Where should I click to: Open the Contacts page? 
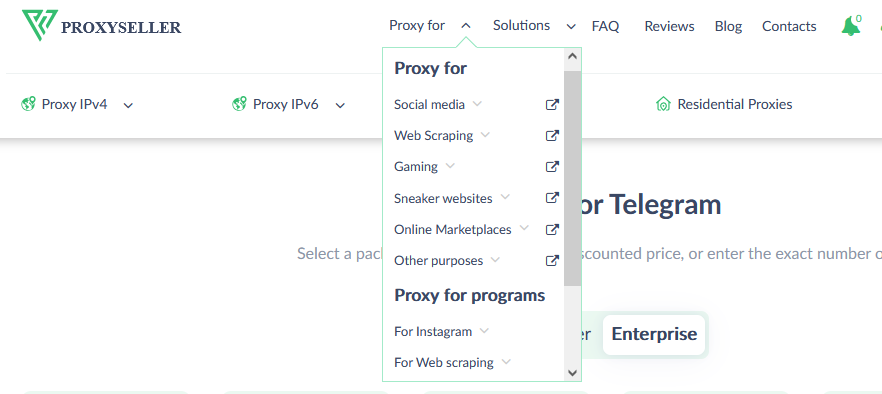pos(789,26)
